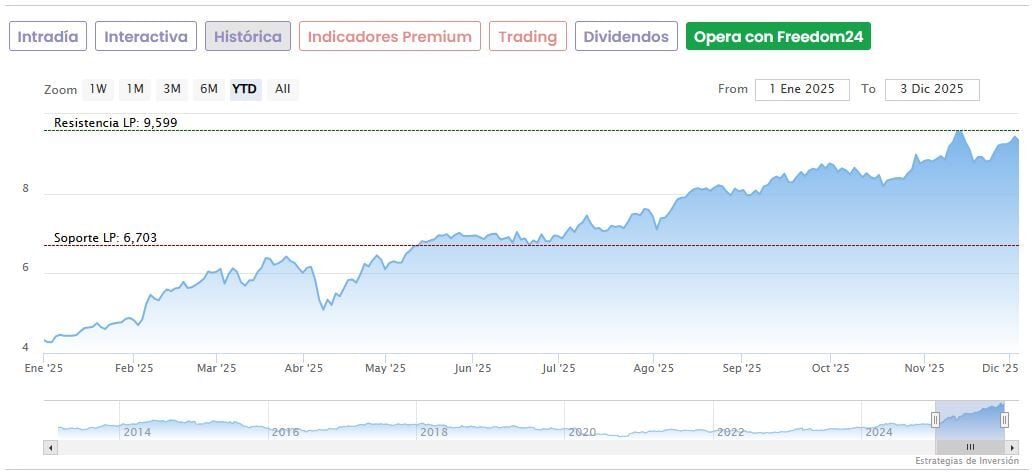Set zoom to 6M
Image resolution: width=1035 pixels, height=475 pixels.
208,89
